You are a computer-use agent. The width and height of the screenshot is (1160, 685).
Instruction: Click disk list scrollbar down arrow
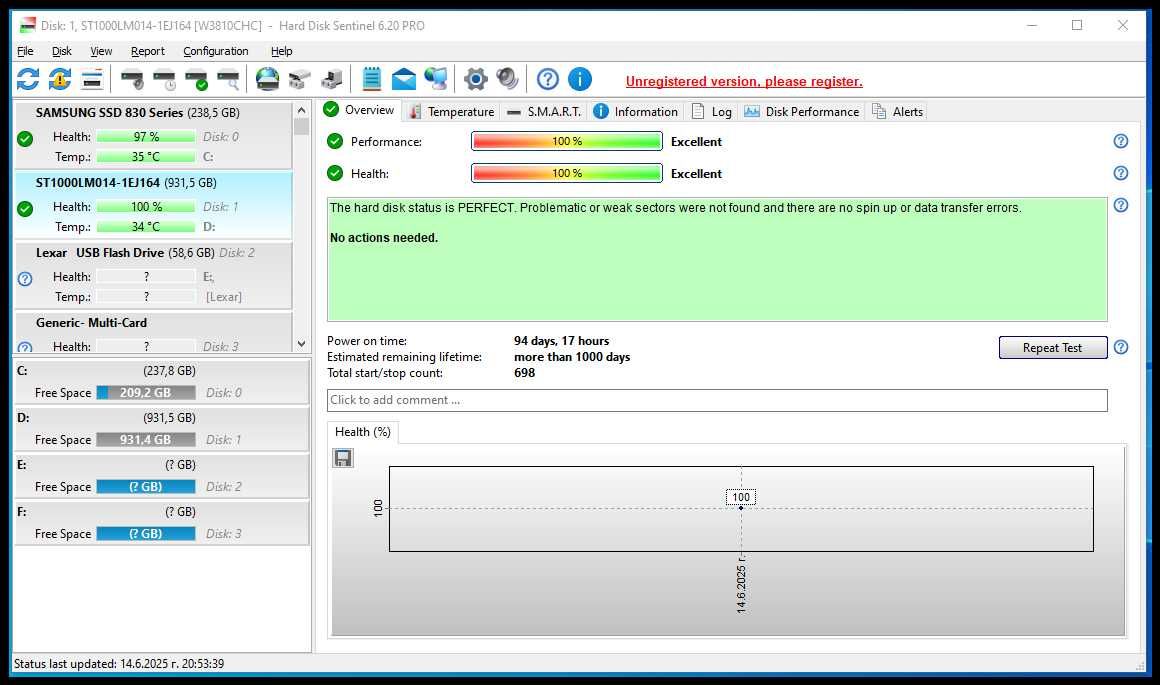click(301, 344)
